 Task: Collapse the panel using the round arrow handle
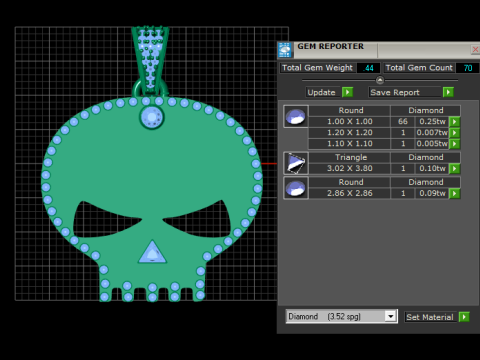point(380,80)
